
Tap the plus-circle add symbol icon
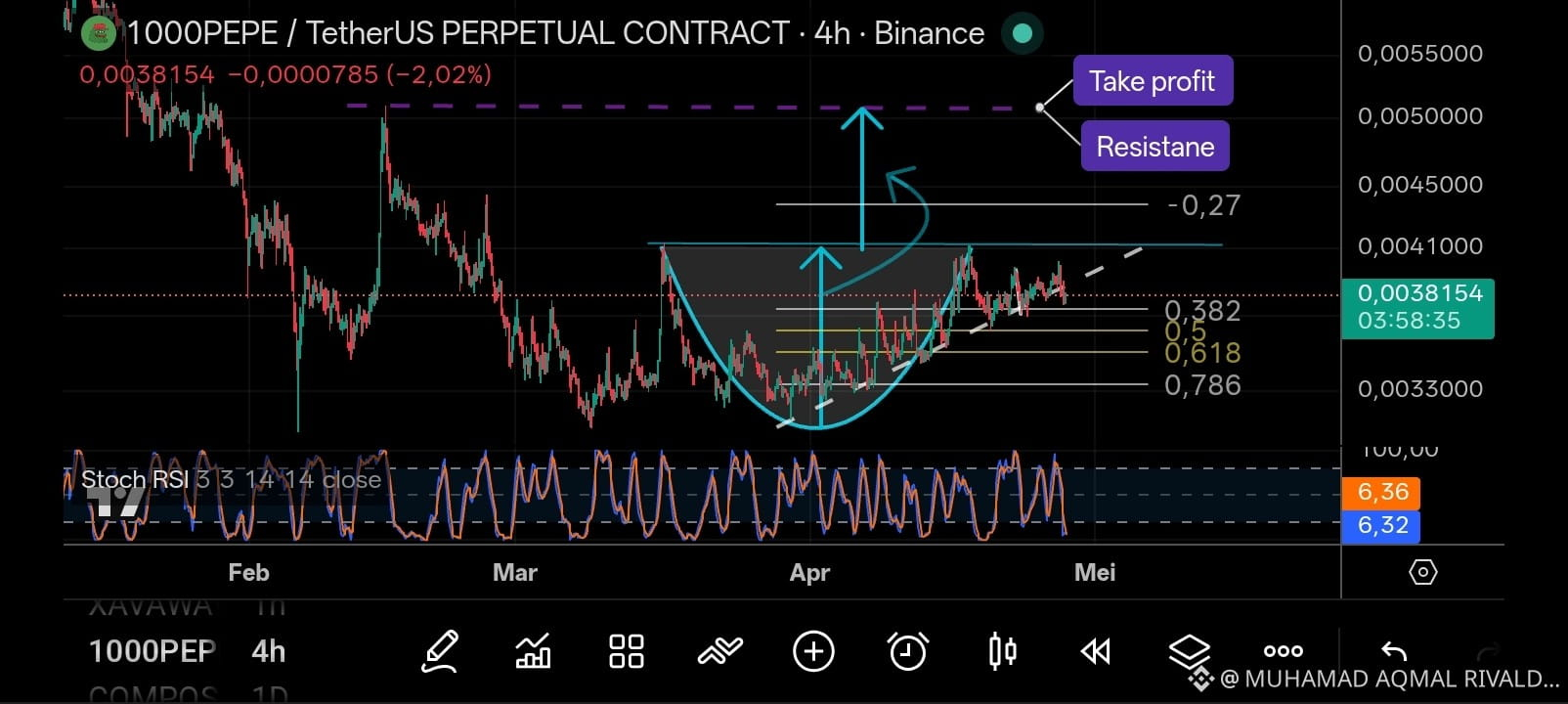click(x=813, y=651)
